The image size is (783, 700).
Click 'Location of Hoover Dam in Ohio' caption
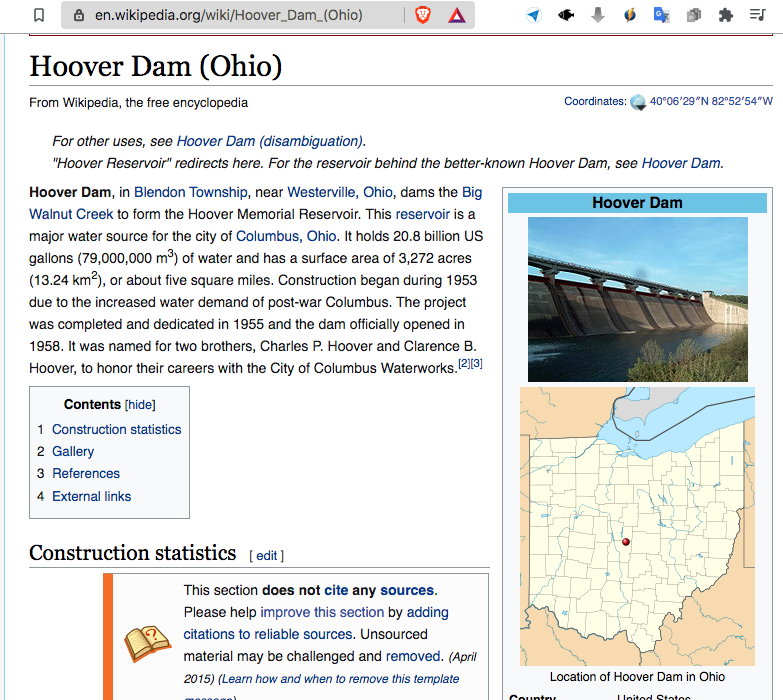(x=637, y=677)
